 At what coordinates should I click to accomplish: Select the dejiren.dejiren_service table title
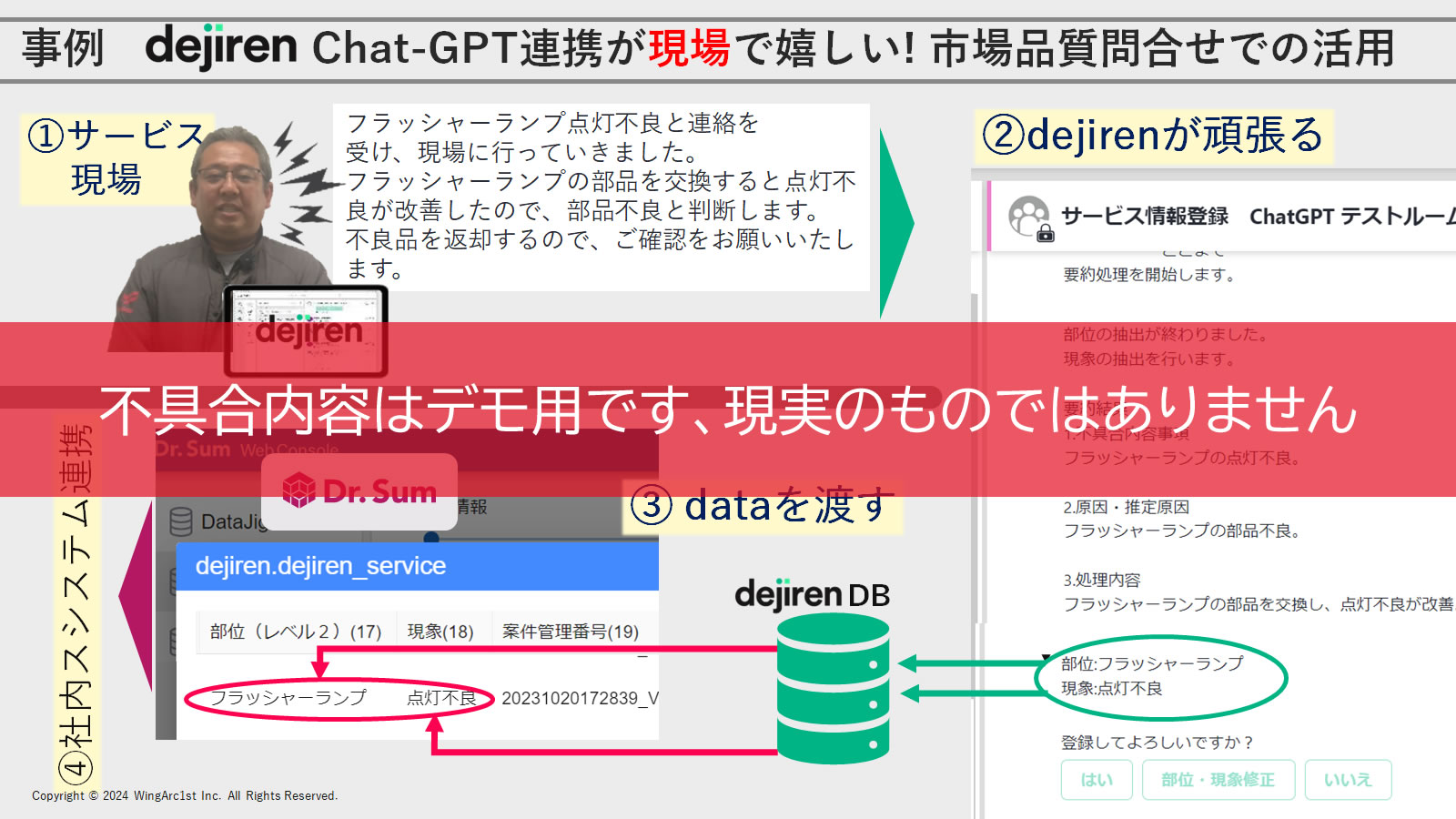[x=320, y=566]
